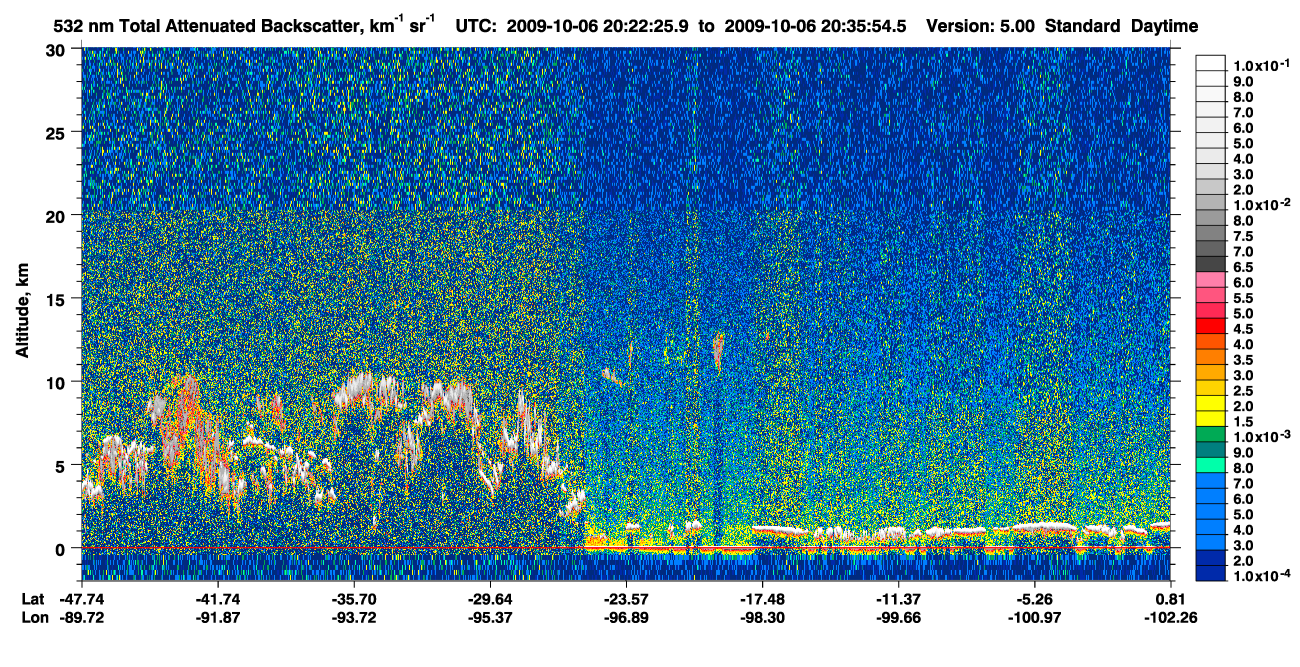Select the 'Version: 5.00' text

click(x=980, y=25)
